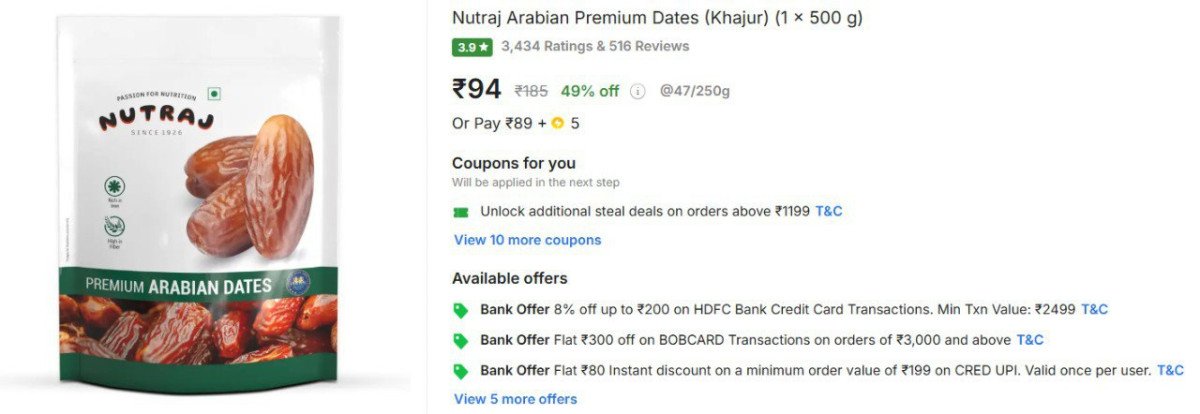Click the Nutraj Arabian Premium Dates title
Screen dimensions: 1200x414
tap(657, 18)
